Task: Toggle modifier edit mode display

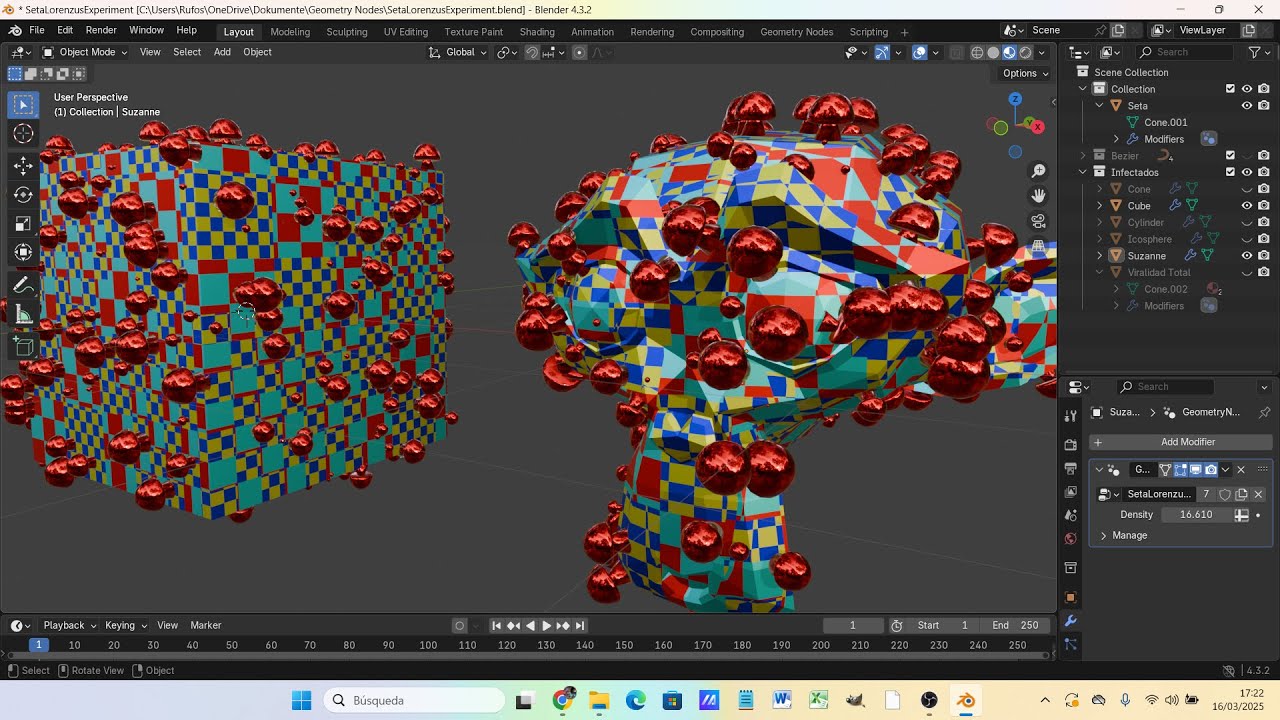Action: pos(1180,469)
